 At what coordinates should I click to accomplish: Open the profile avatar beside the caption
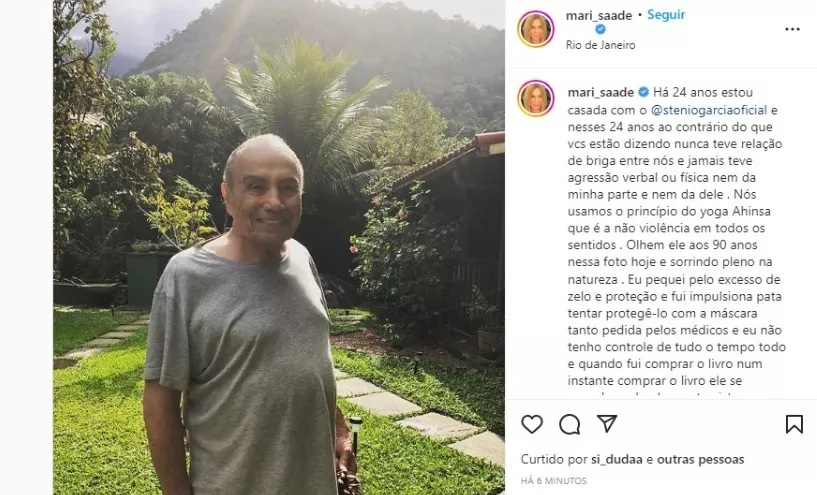535,98
